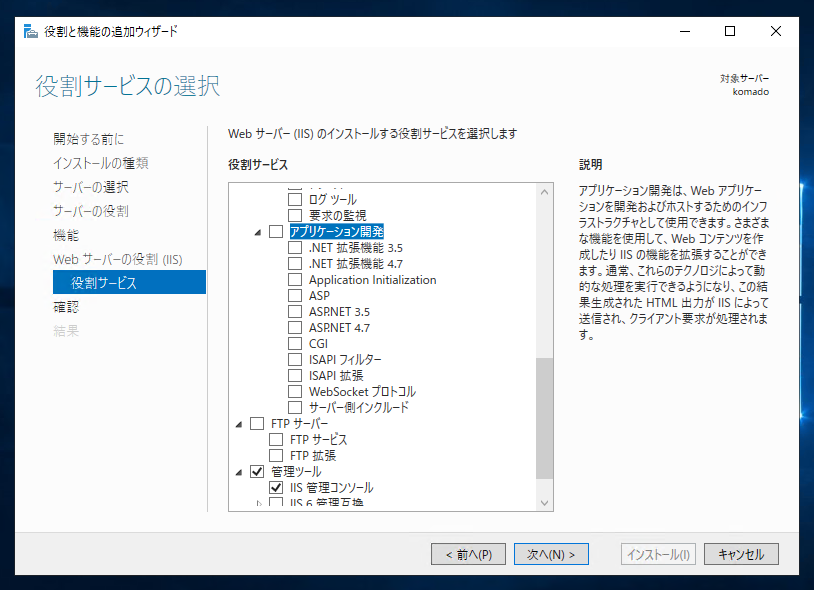Click the role services scrollbar thumb
This screenshot has height=590, width=814.
click(x=545, y=418)
